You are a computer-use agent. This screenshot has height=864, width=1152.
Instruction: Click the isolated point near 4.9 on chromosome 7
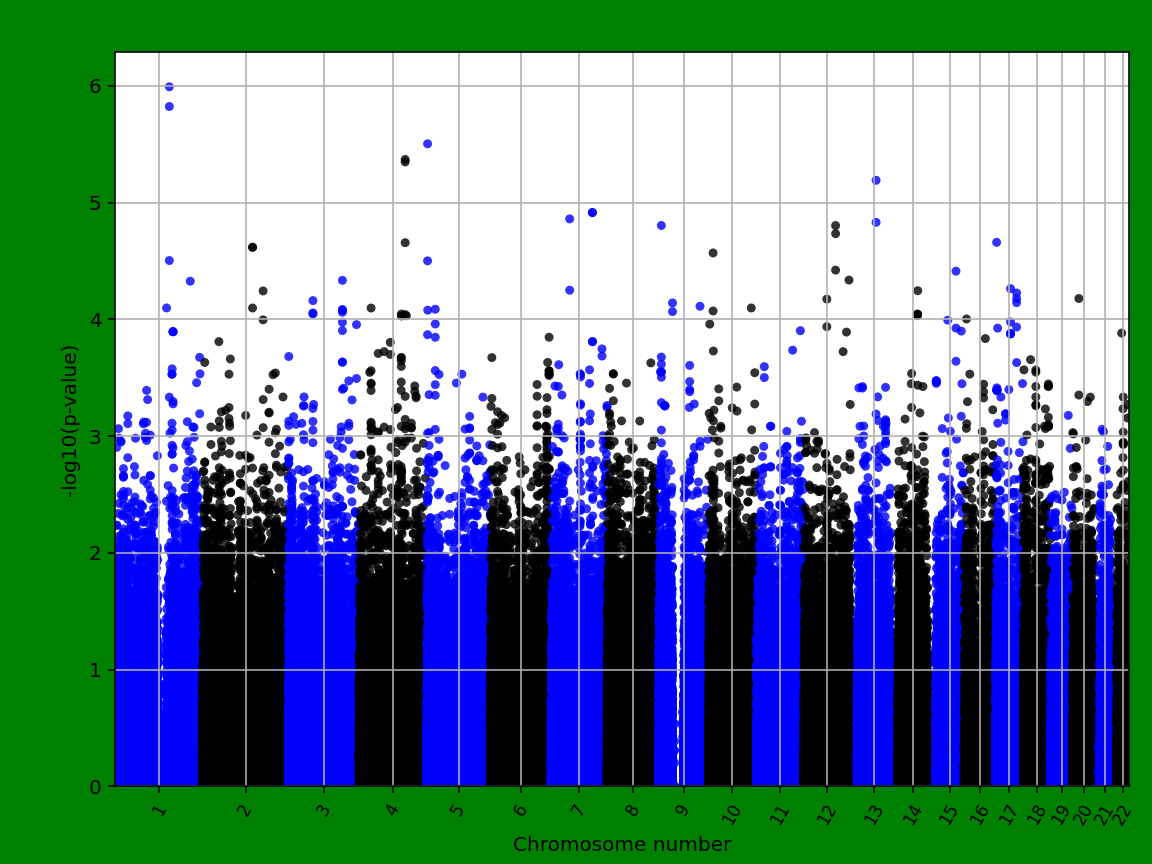tap(593, 212)
